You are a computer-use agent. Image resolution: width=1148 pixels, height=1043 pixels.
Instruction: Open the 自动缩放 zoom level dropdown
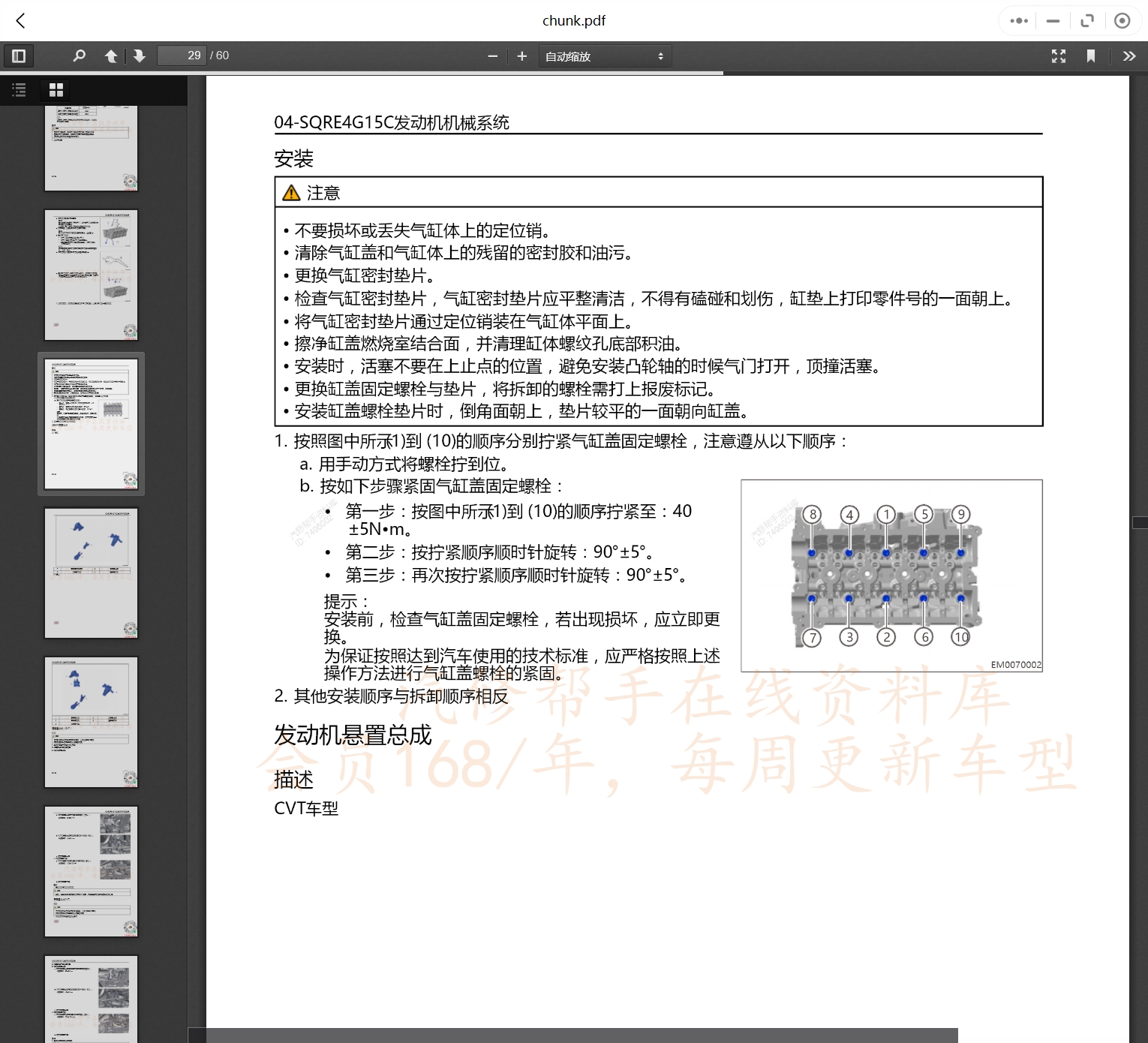click(x=604, y=56)
